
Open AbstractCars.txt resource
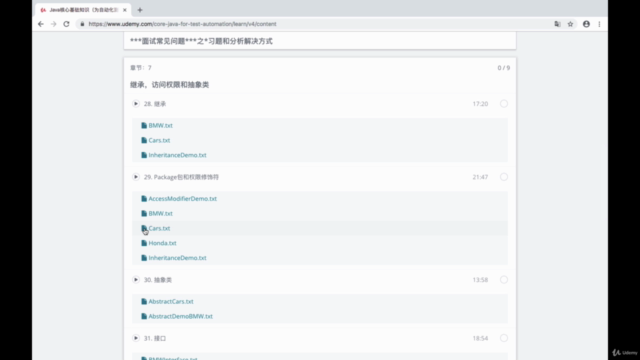(x=171, y=302)
